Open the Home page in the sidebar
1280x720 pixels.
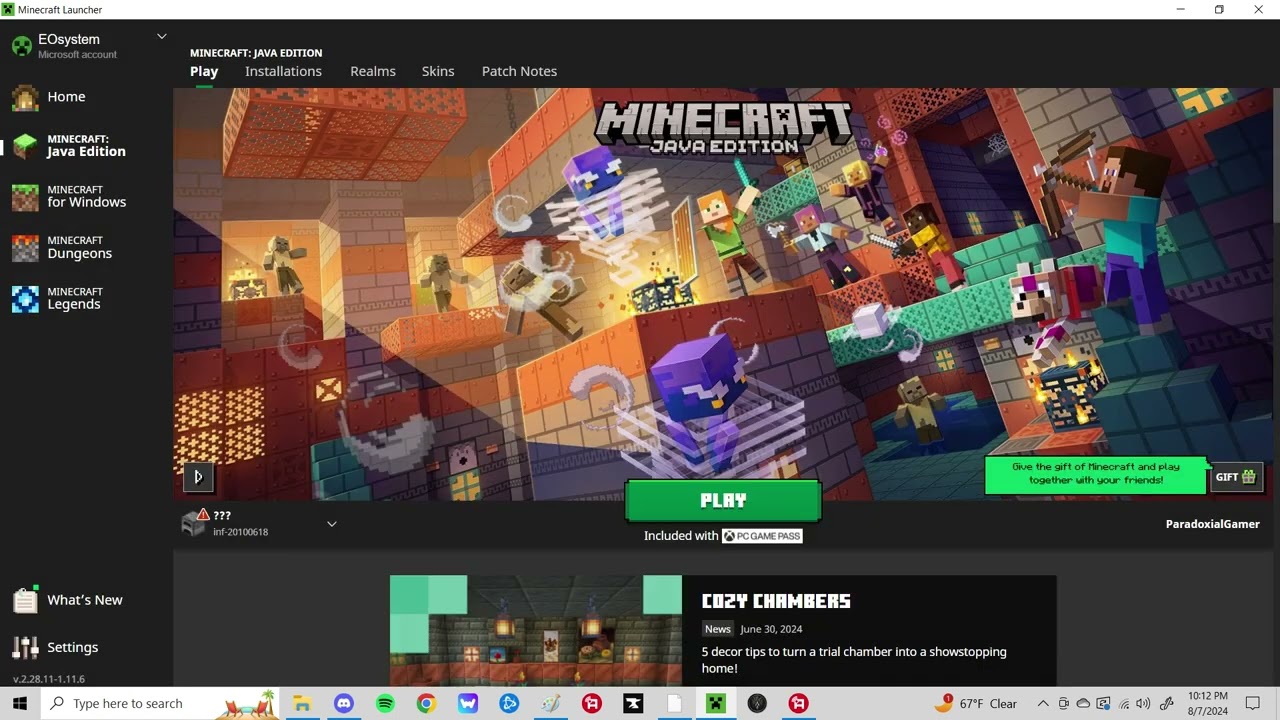pos(66,97)
